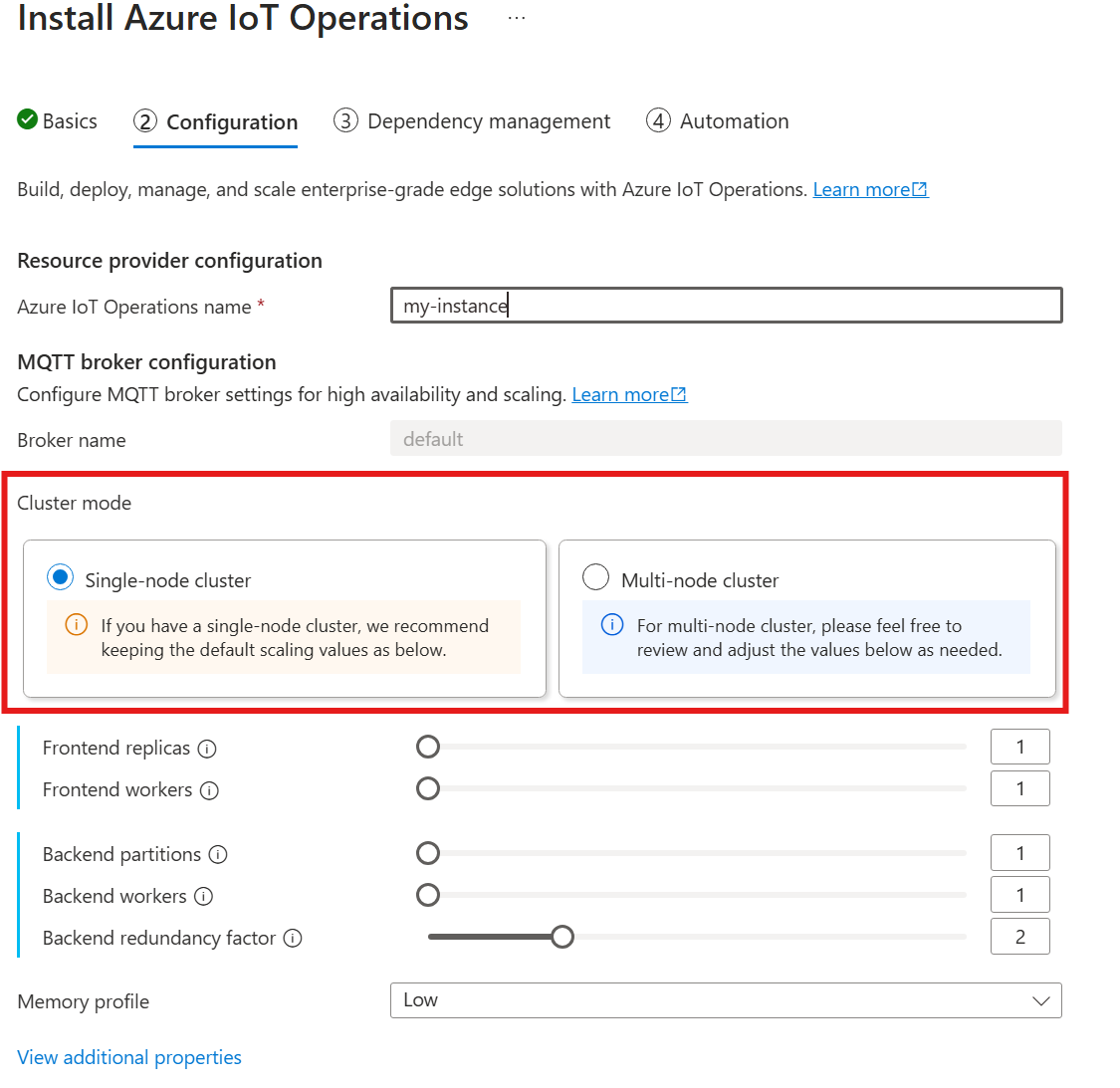
Task: Switch to the Dependency management tab
Action: pyautogui.click(x=472, y=120)
